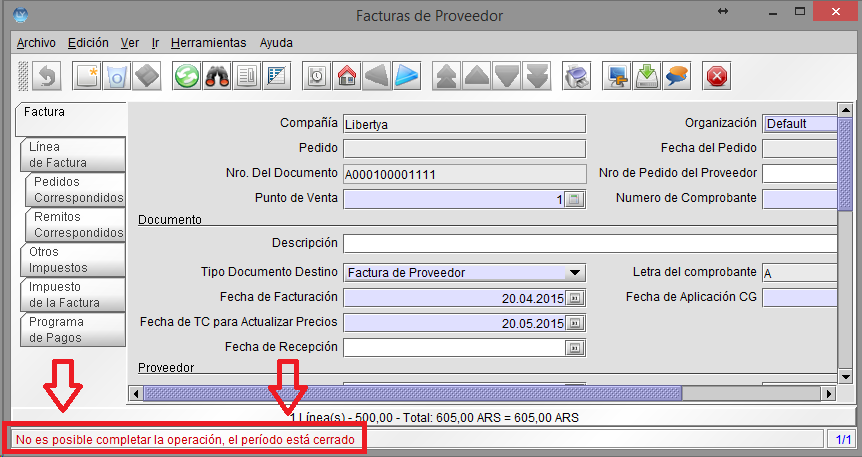This screenshot has height=457, width=862.
Task: Open the Archivo menu
Action: (x=36, y=43)
